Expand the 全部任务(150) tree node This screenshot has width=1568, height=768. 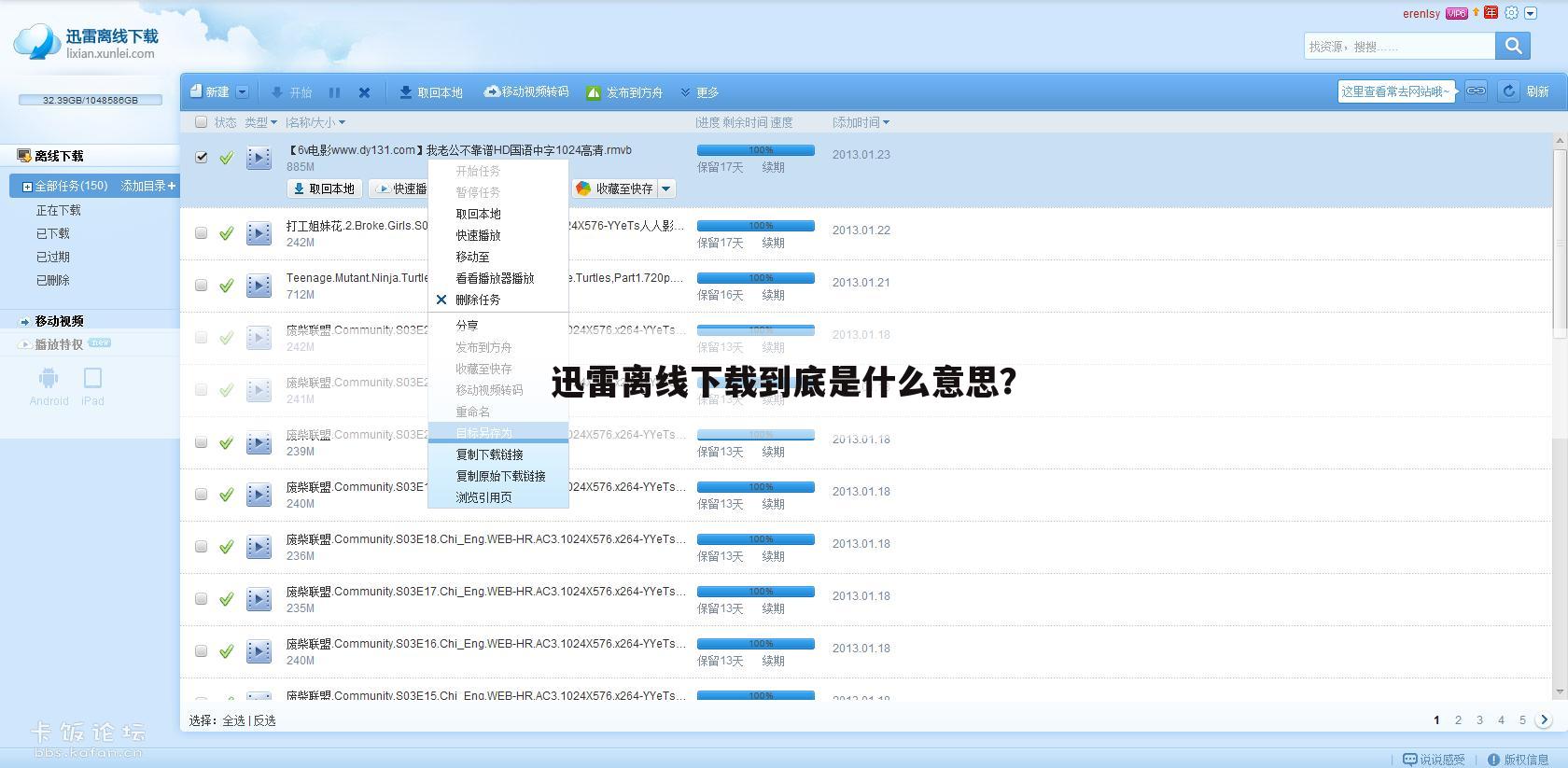click(x=27, y=187)
